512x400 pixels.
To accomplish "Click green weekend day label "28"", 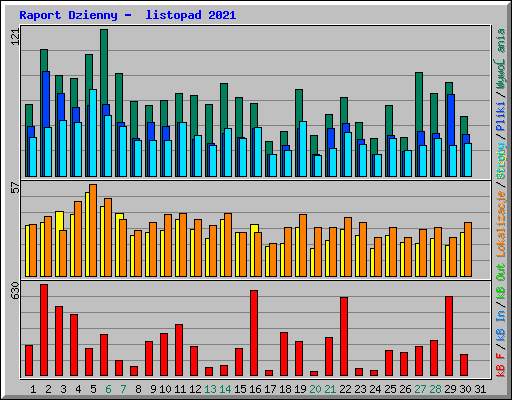I will click(435, 389).
